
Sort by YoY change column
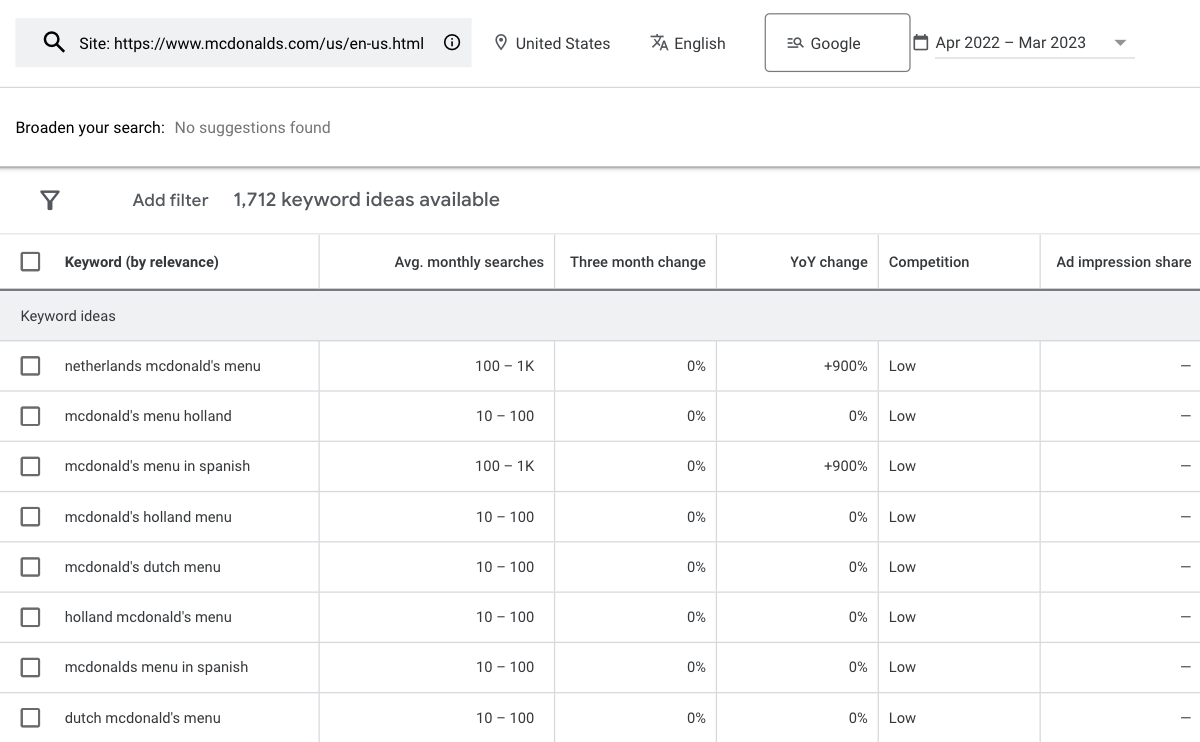[x=829, y=262]
